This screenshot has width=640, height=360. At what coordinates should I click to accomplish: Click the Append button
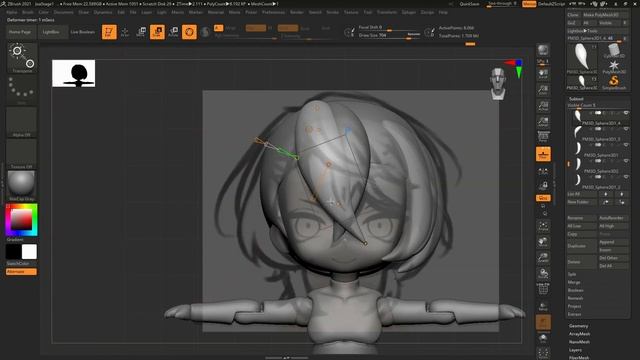613,242
